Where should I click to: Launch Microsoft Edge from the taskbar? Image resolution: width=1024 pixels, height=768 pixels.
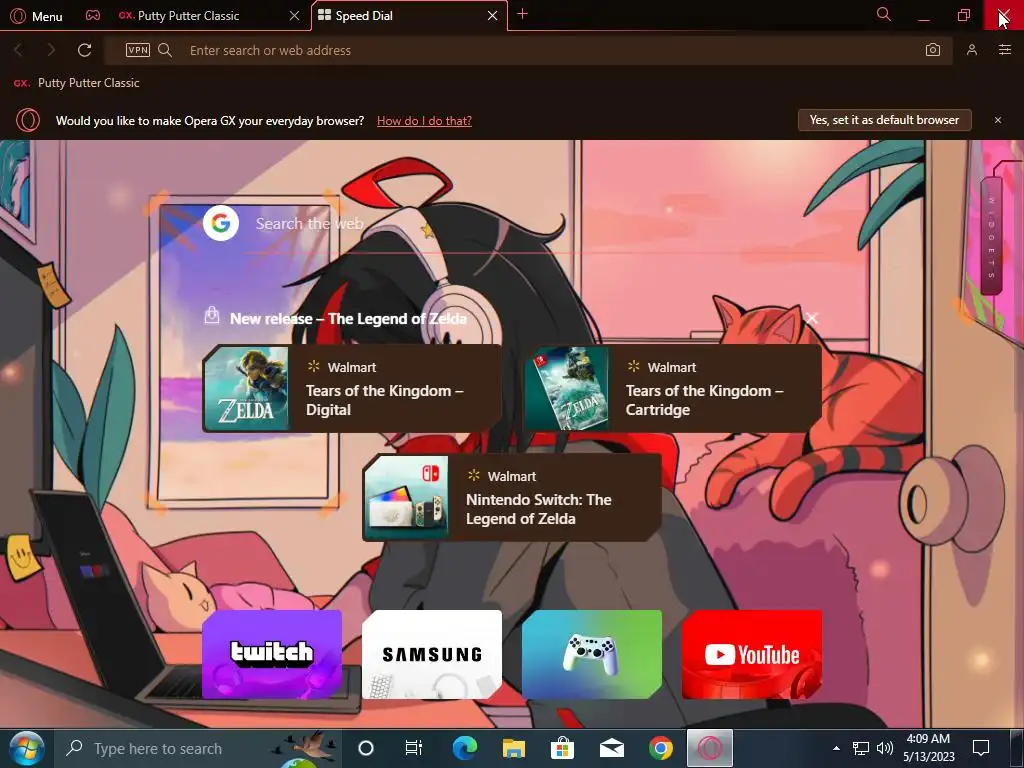pos(464,748)
